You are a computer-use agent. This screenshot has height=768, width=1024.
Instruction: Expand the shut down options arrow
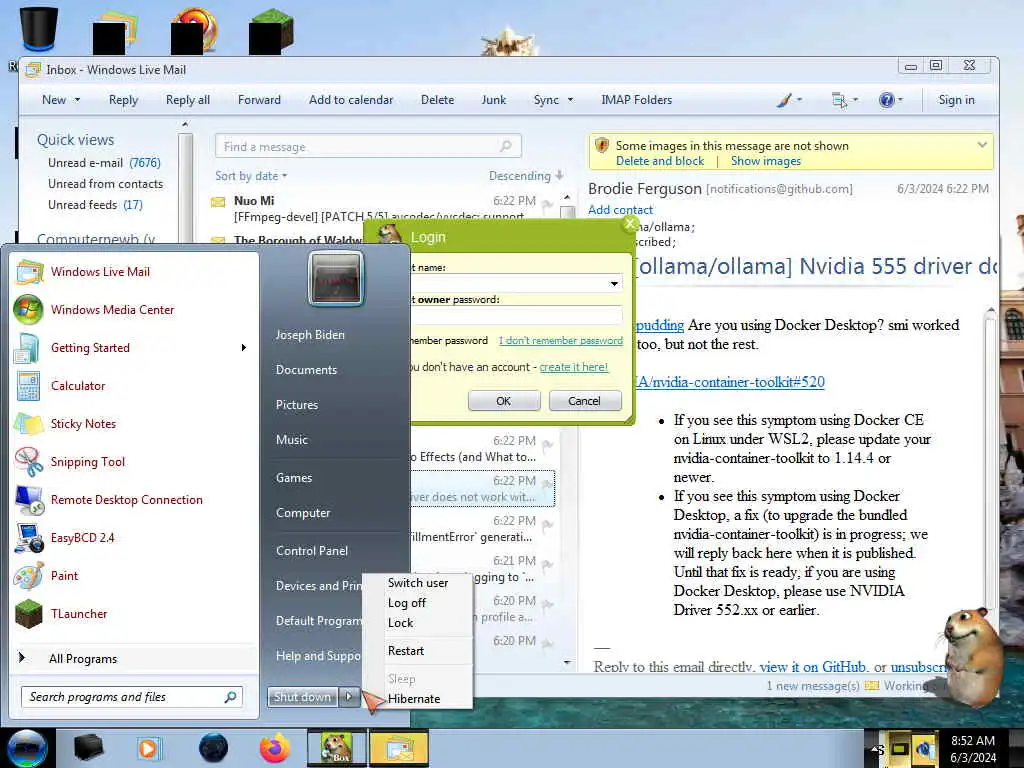pos(349,697)
